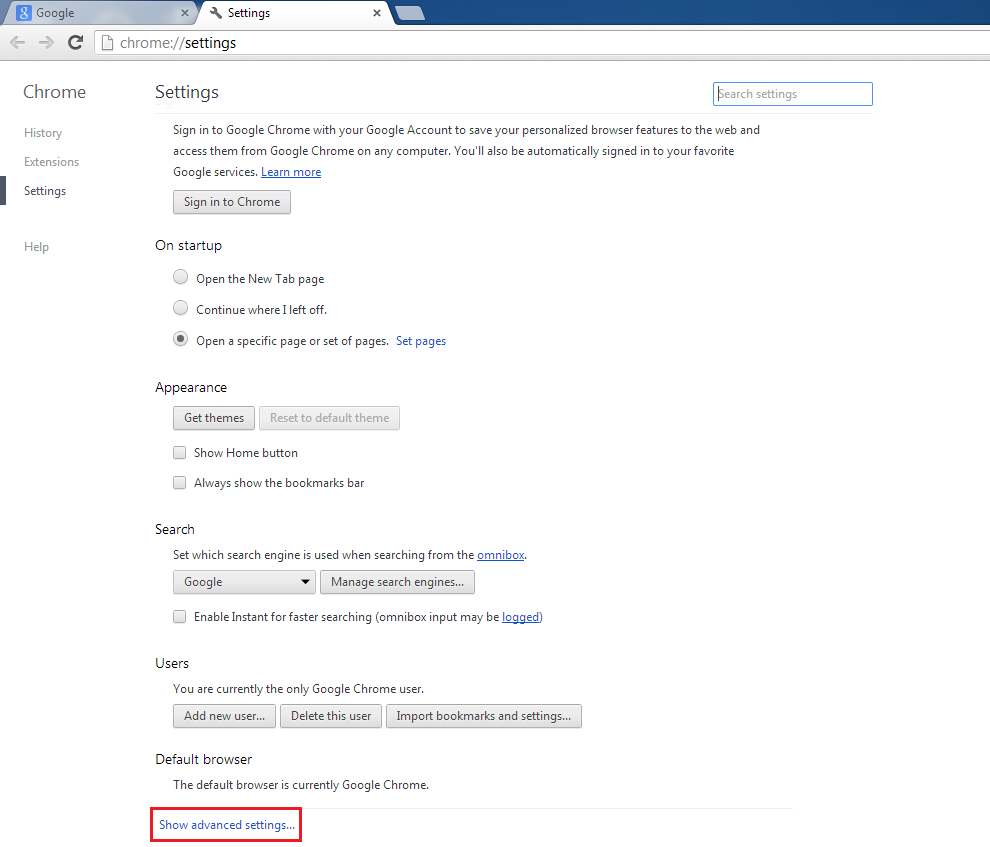Image resolution: width=990 pixels, height=847 pixels.
Task: Click the Get themes button
Action: point(214,418)
